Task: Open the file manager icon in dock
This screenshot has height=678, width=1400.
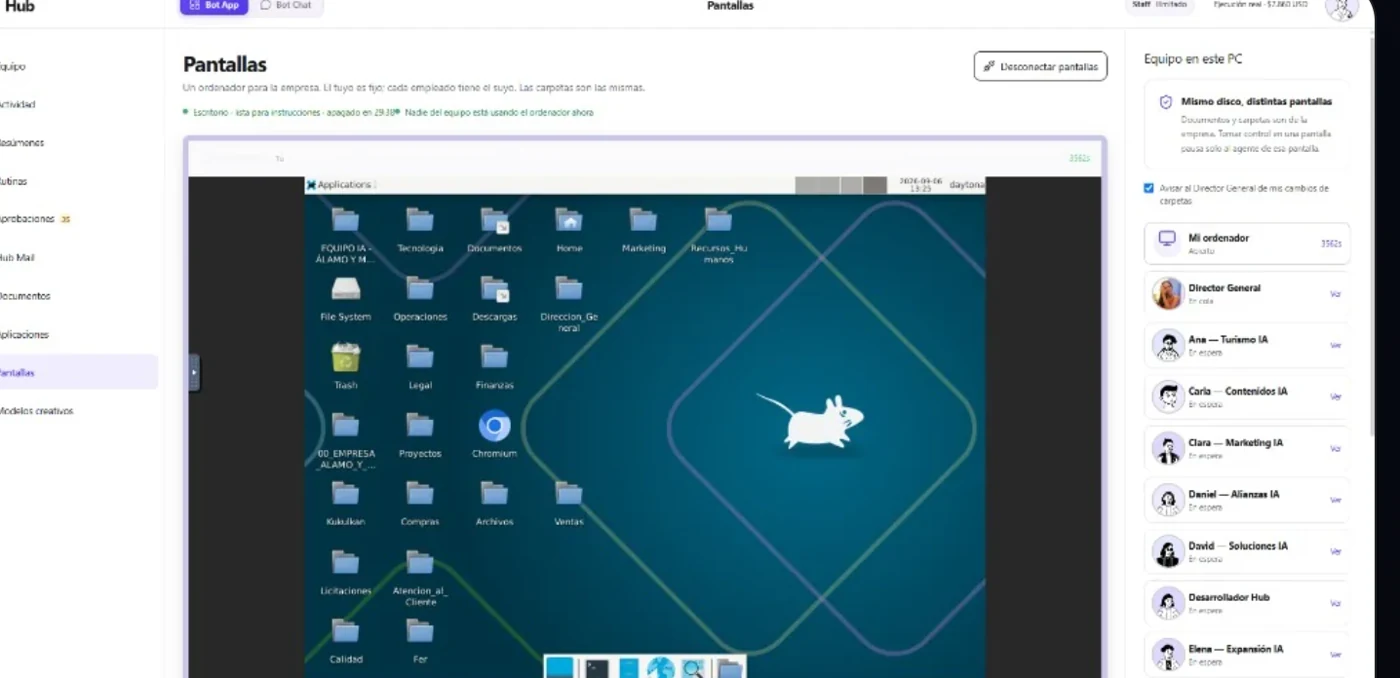Action: [628, 668]
